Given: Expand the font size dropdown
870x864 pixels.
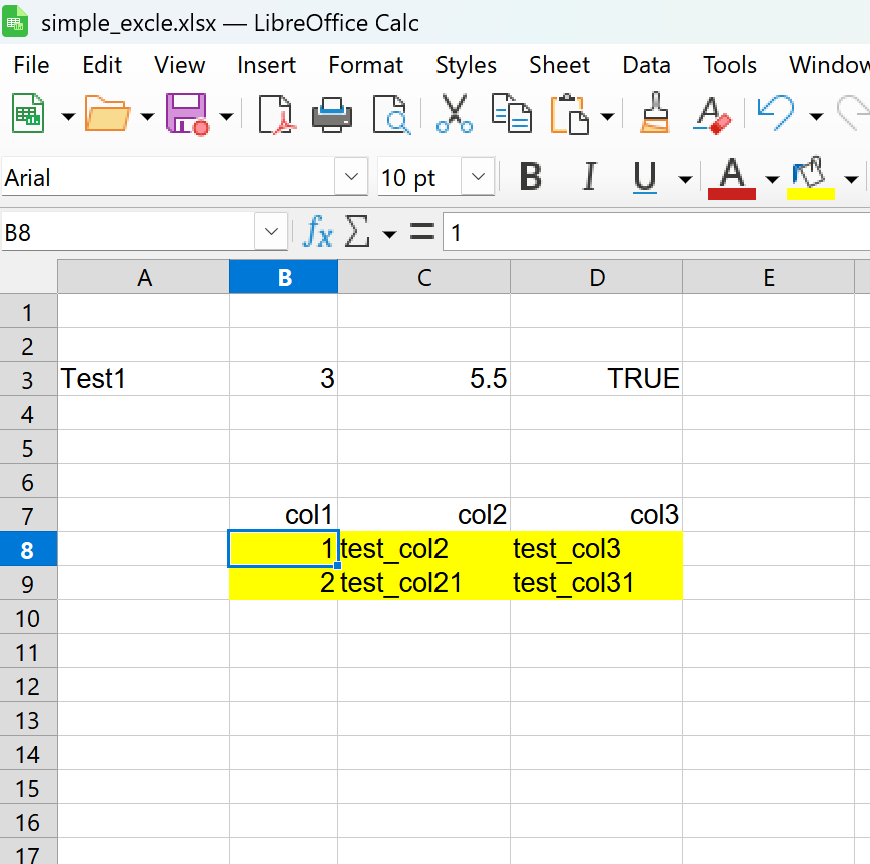Looking at the screenshot, I should pyautogui.click(x=477, y=177).
